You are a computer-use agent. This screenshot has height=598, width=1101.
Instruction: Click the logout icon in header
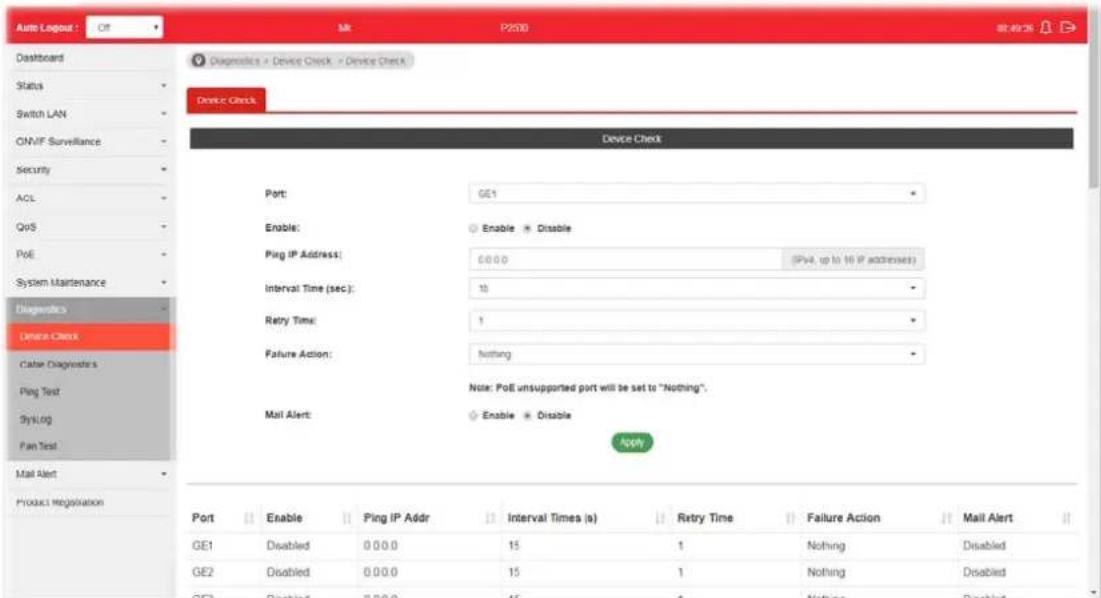(1068, 27)
